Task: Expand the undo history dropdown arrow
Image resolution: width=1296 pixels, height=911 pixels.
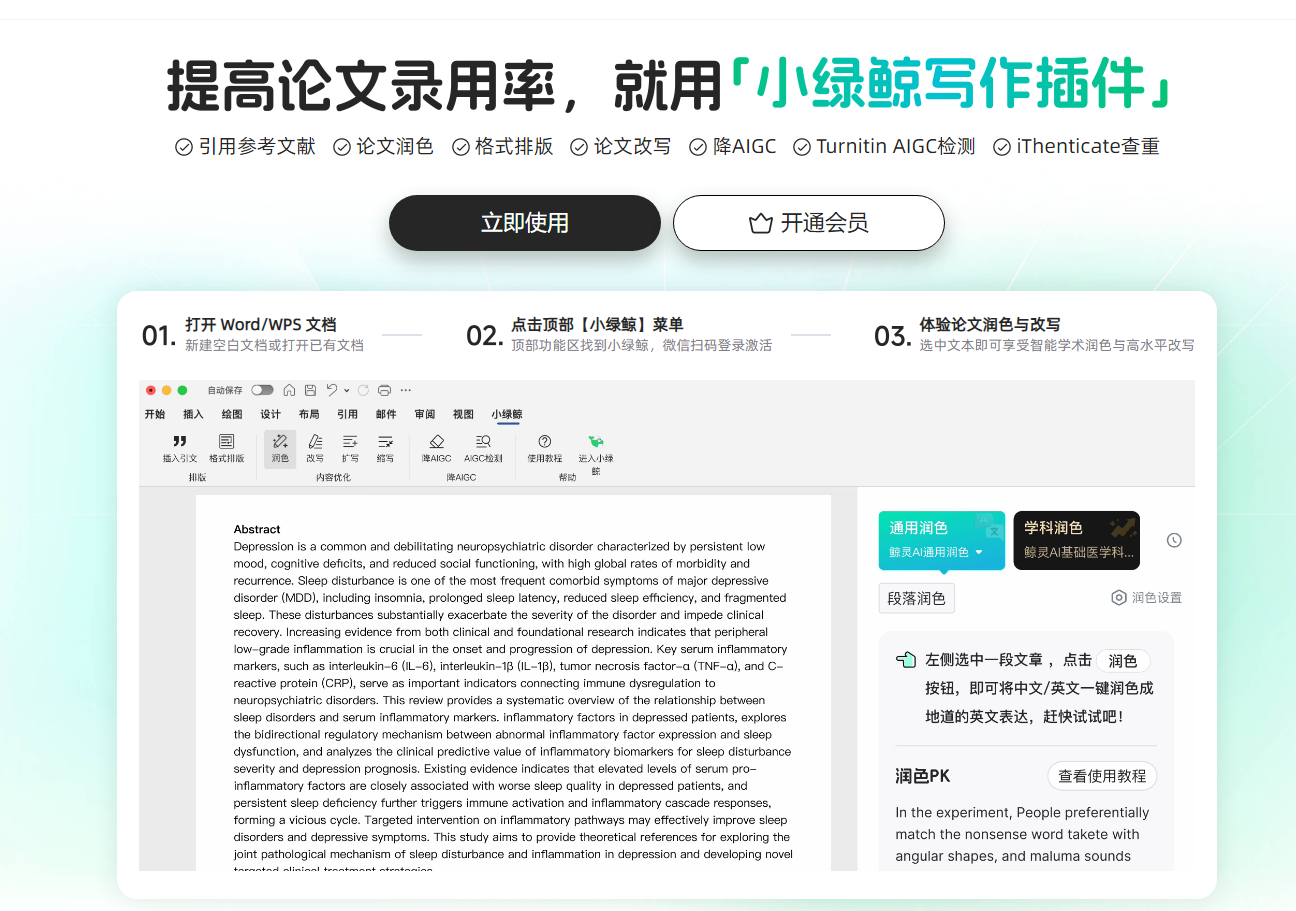Action: click(x=346, y=390)
